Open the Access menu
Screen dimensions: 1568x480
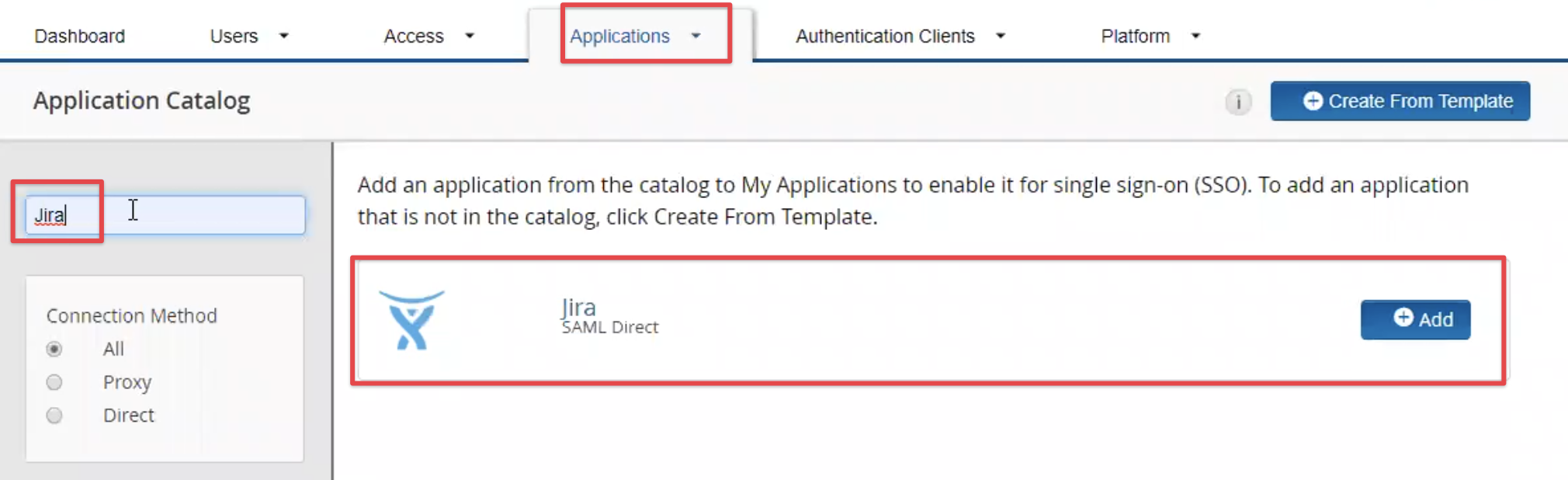coord(414,36)
